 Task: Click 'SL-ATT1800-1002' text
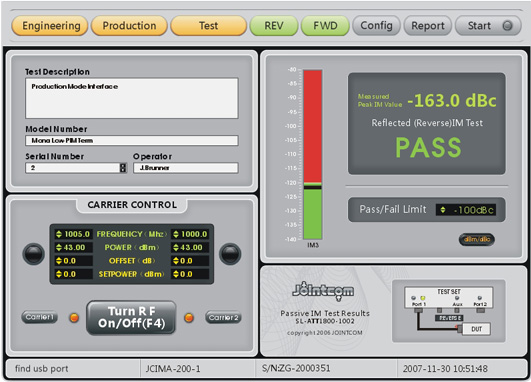tap(325, 321)
